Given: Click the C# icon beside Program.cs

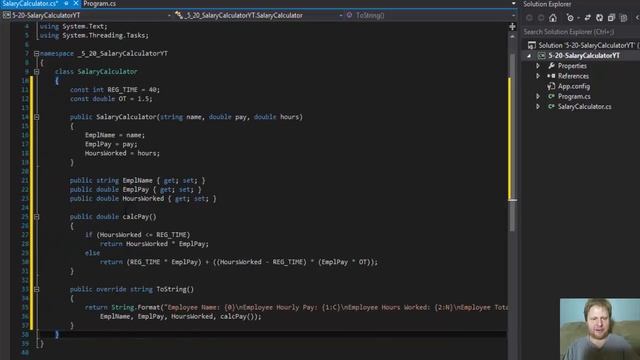Looking at the screenshot, I should click(551, 96).
